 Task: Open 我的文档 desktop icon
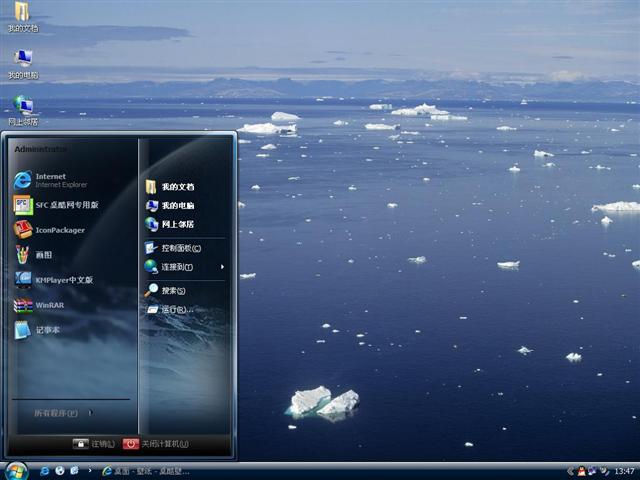(x=23, y=16)
